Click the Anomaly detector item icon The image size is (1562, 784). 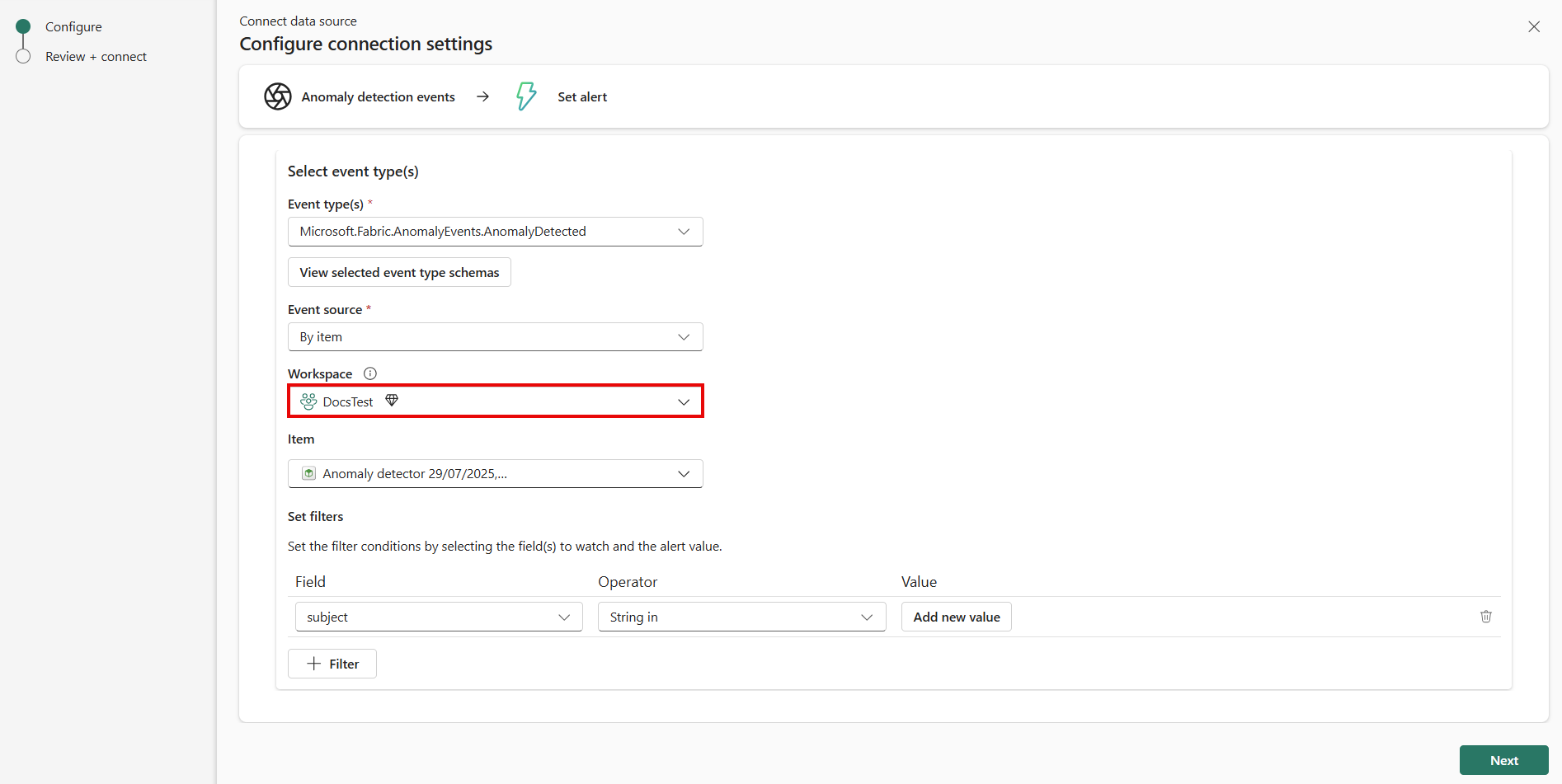coord(308,474)
